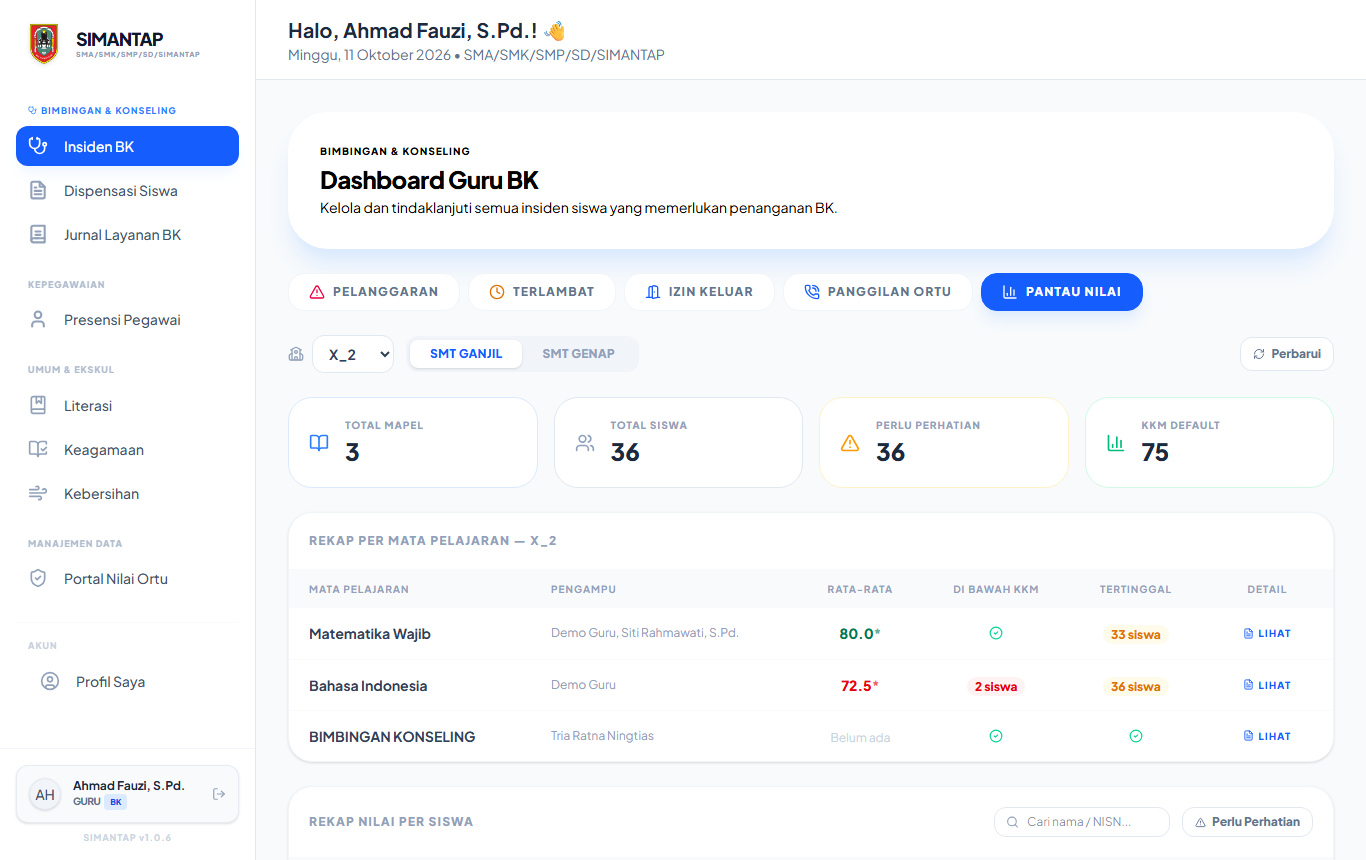Click the green check under Di Bawah KKM for Matematika Wajib
This screenshot has width=1366, height=860.
click(x=996, y=633)
